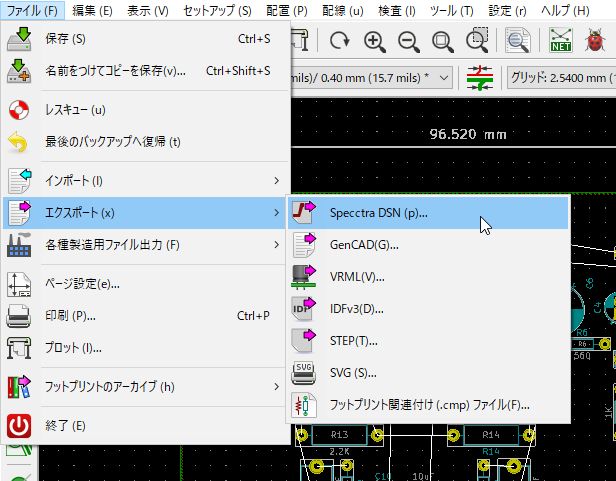Open the via size dropdown
The image size is (616, 481).
point(370,77)
